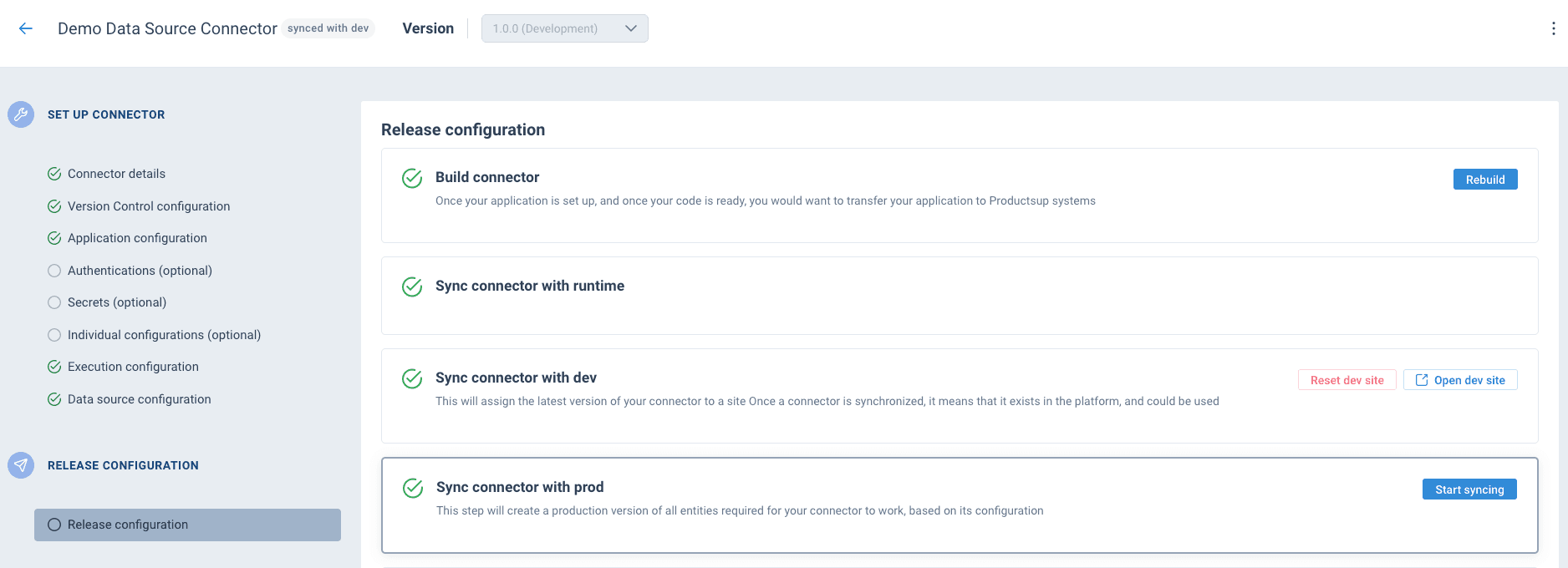
Task: Open the Version 1.0.0 (Development) dropdown
Action: coord(564,28)
